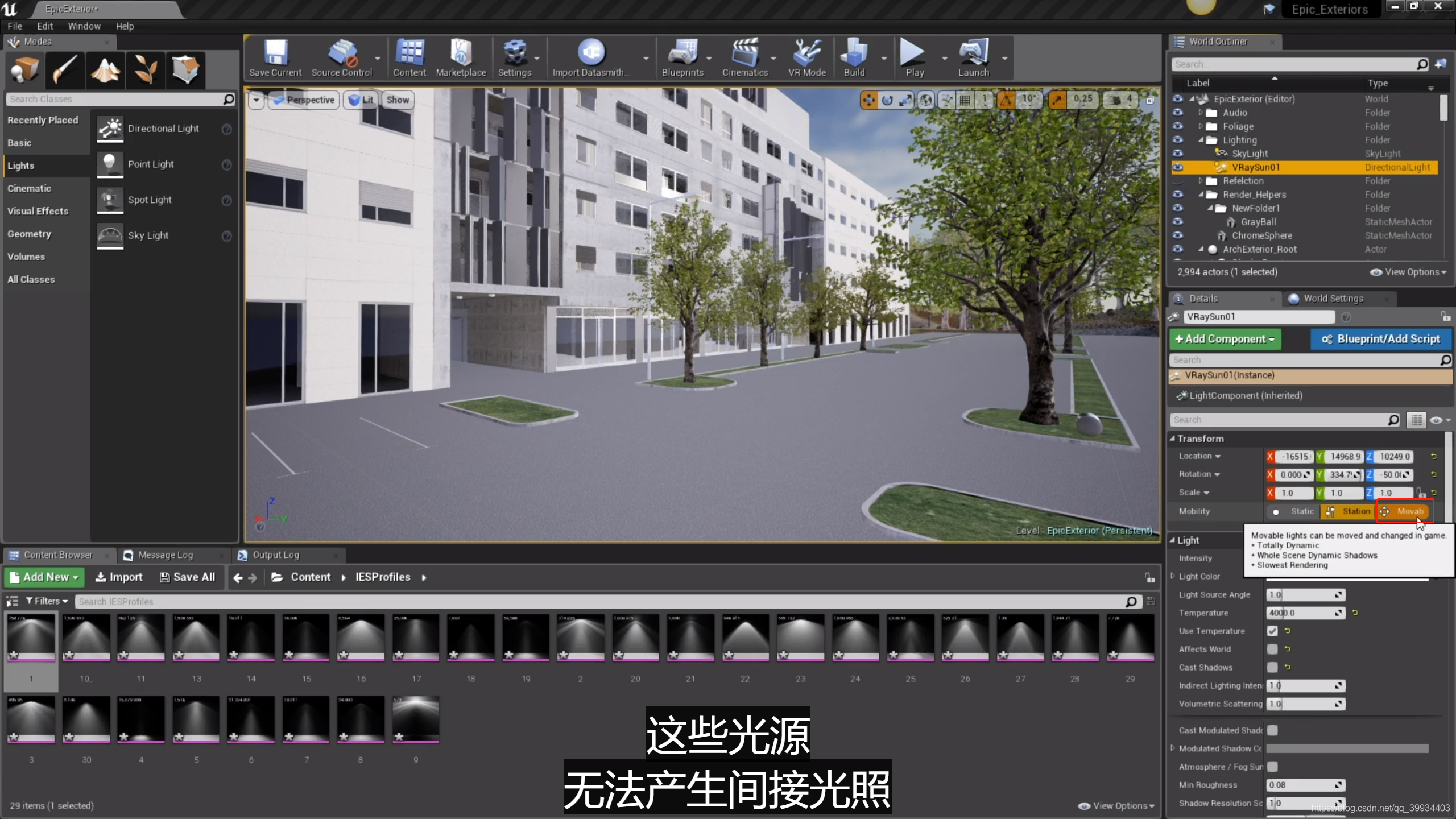Collapse the Lighting folder in Outliner
This screenshot has width=1456, height=819.
(x=1201, y=140)
